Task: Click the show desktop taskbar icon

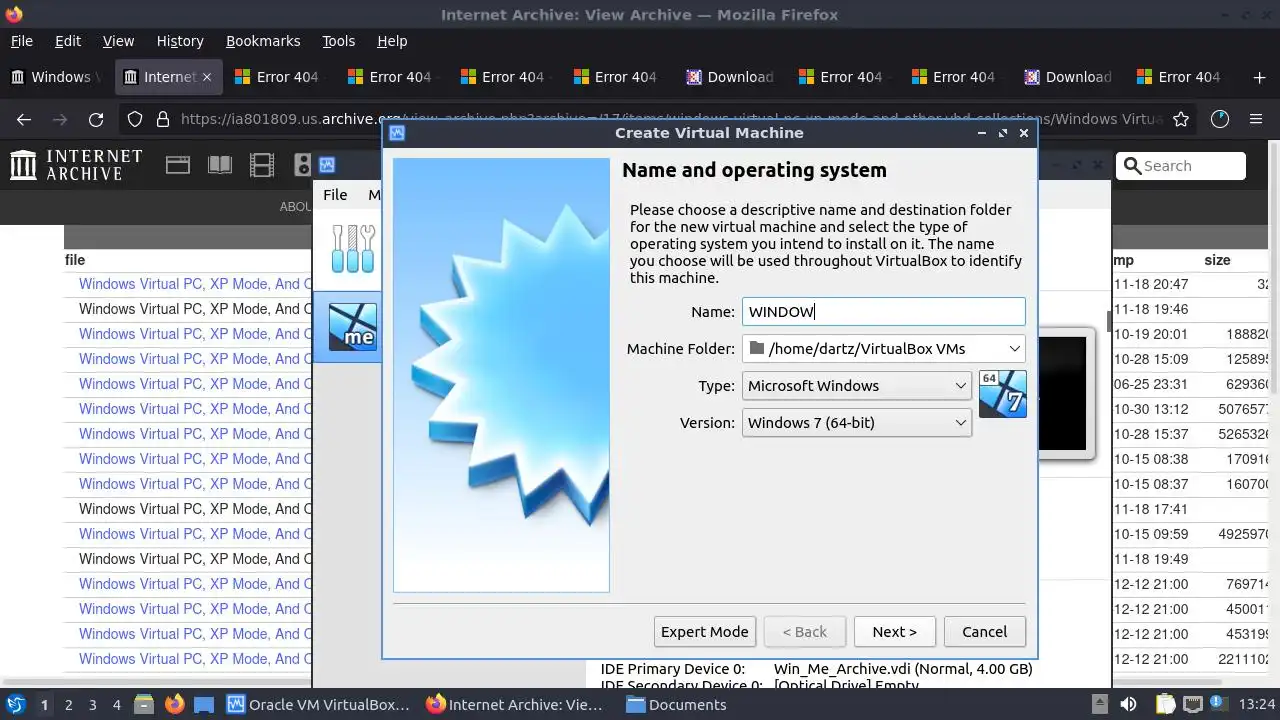Action: (204, 704)
